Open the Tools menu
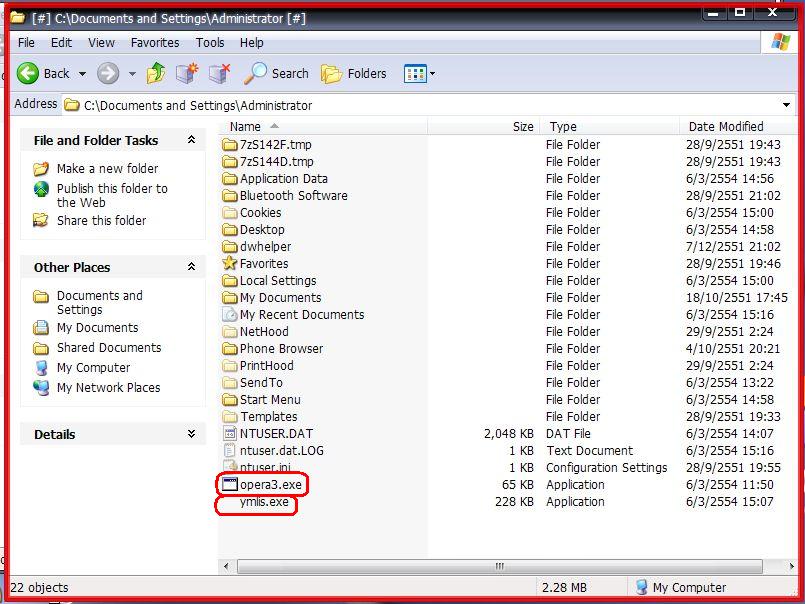 210,43
